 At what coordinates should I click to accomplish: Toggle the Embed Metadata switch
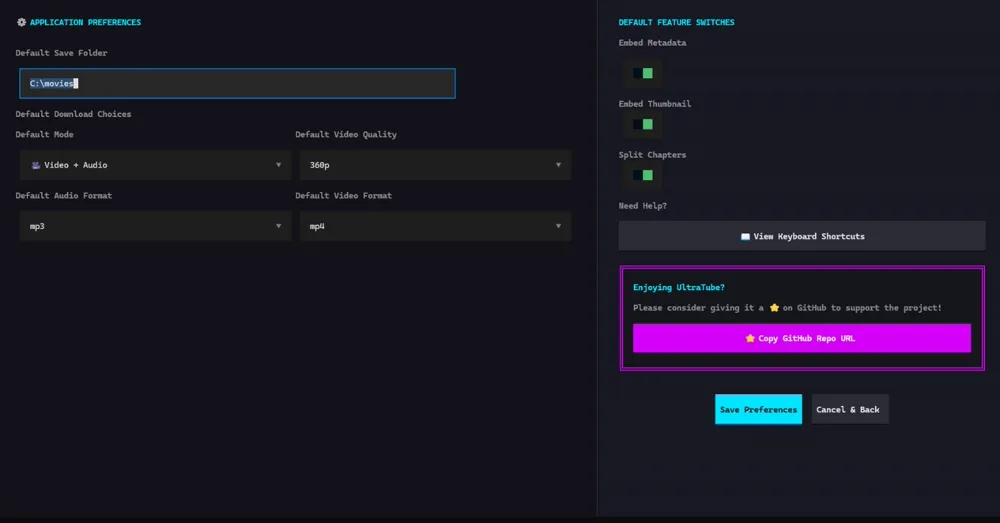click(x=643, y=73)
